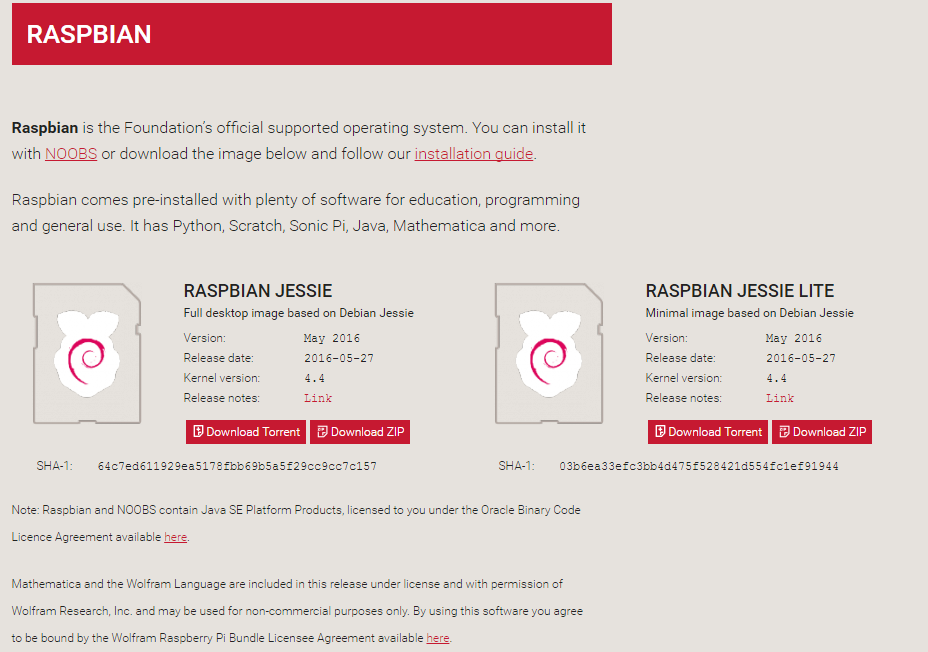This screenshot has height=652, width=928.
Task: Click the Raspbian Jessie Lite SD card icon
Action: [549, 353]
